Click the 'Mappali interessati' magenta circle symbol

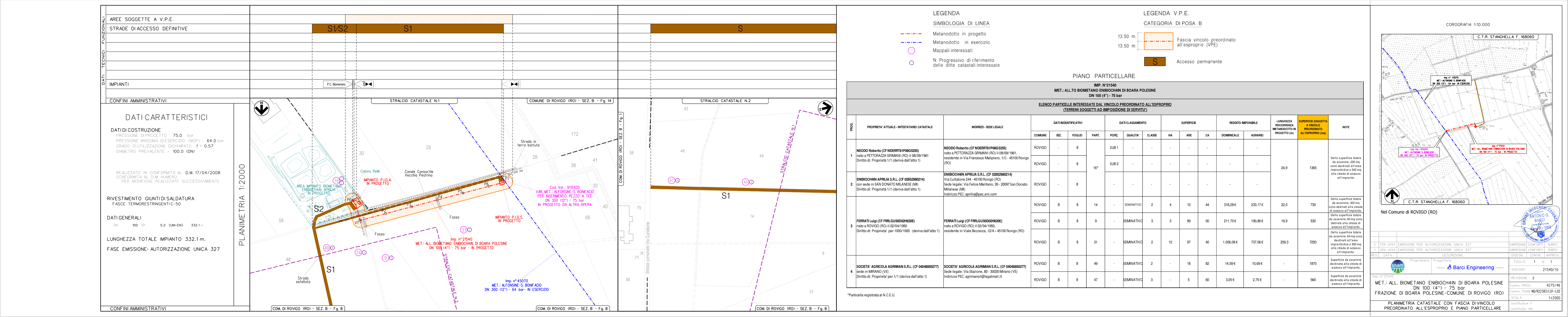click(x=911, y=51)
